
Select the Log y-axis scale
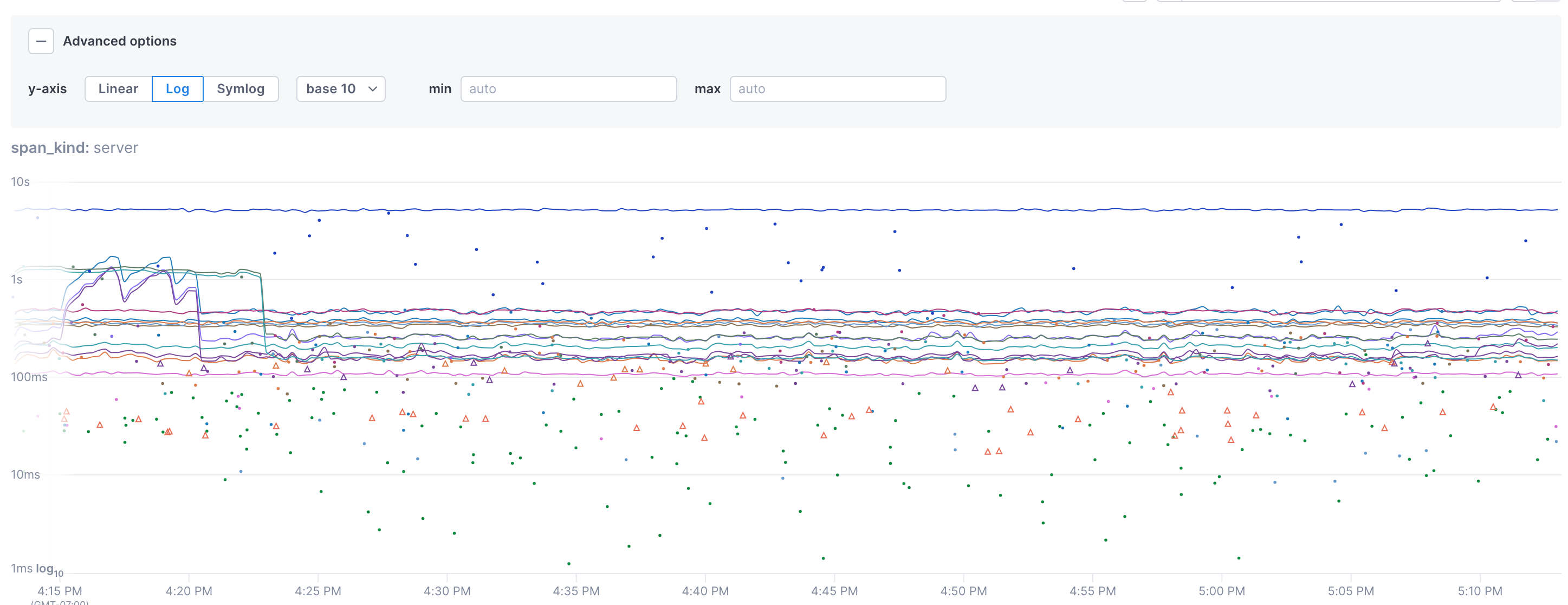pyautogui.click(x=177, y=89)
